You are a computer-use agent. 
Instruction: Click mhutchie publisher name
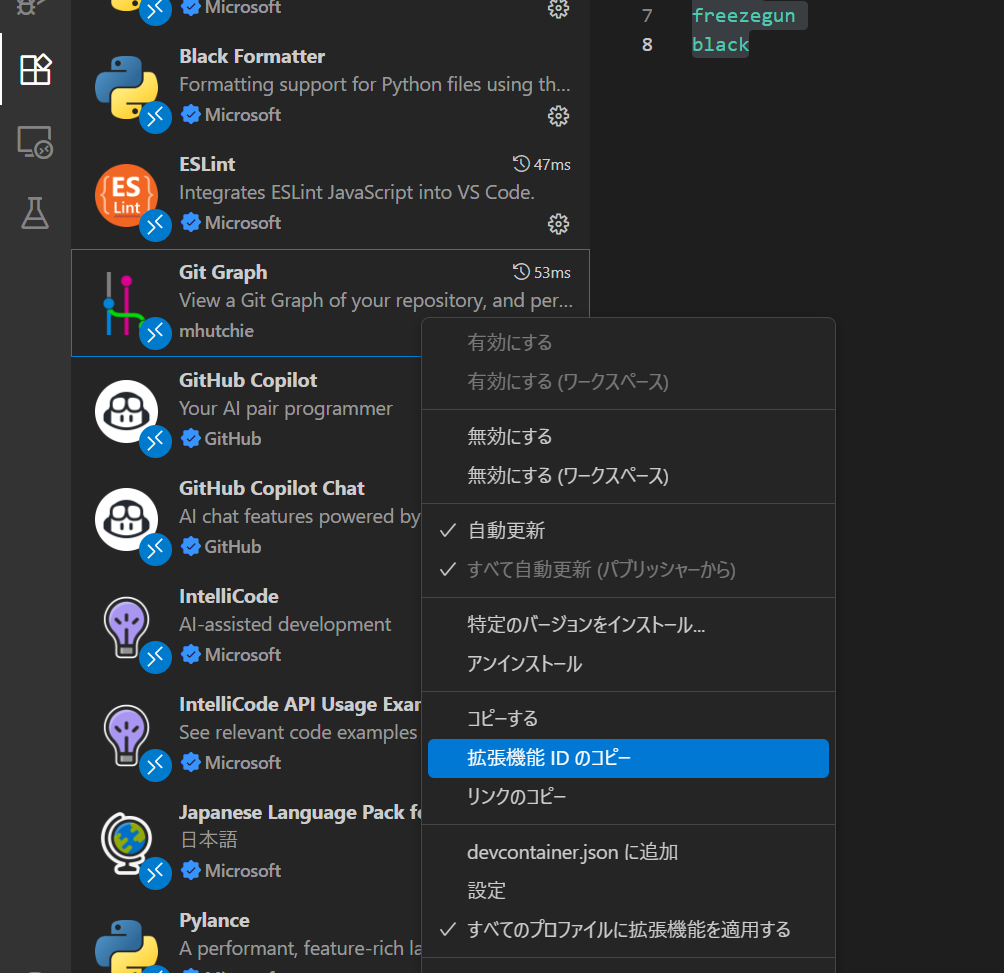click(x=216, y=331)
